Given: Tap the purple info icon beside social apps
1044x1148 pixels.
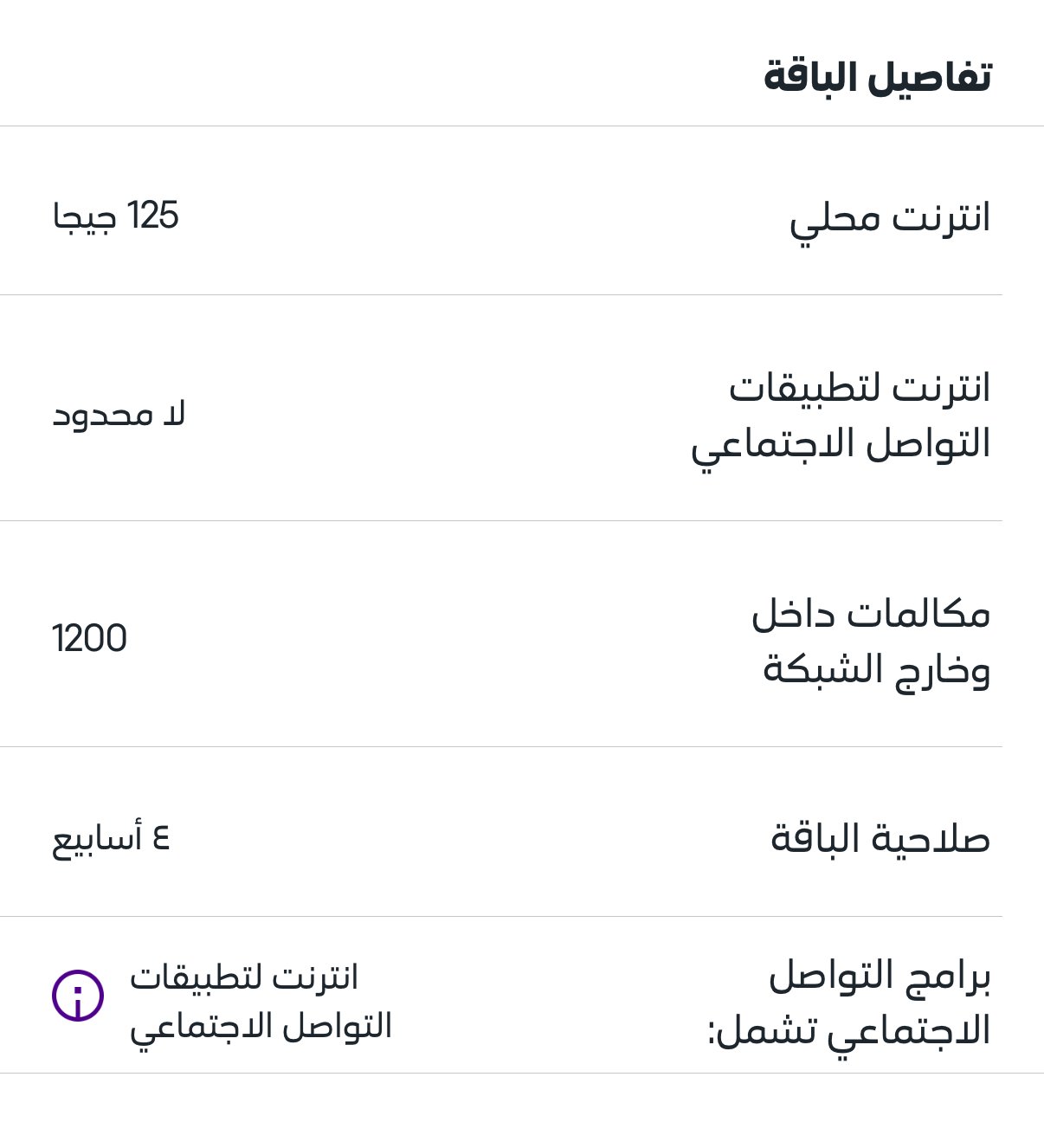Looking at the screenshot, I should (78, 996).
